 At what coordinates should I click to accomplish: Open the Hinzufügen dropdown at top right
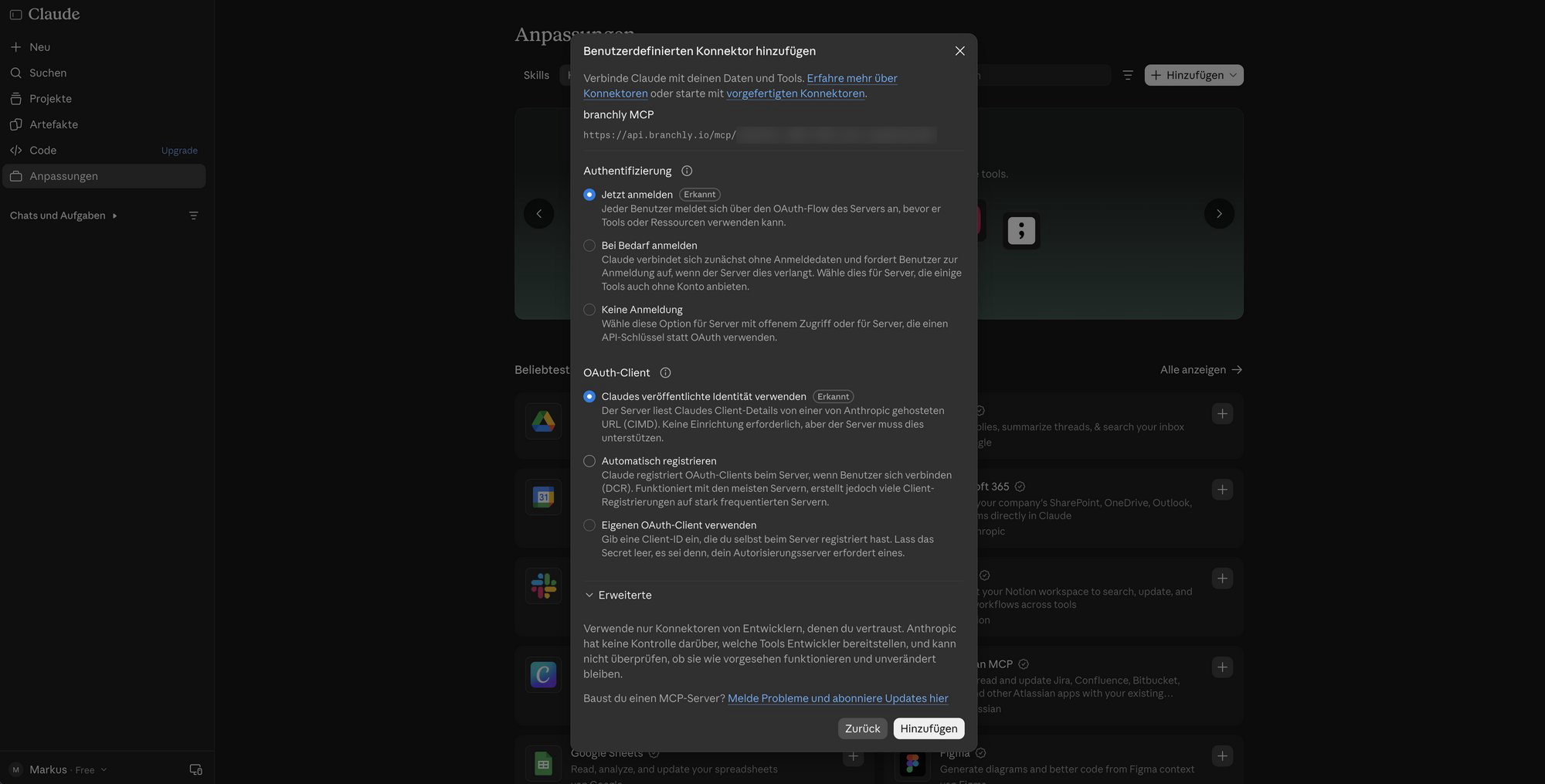pyautogui.click(x=1194, y=75)
